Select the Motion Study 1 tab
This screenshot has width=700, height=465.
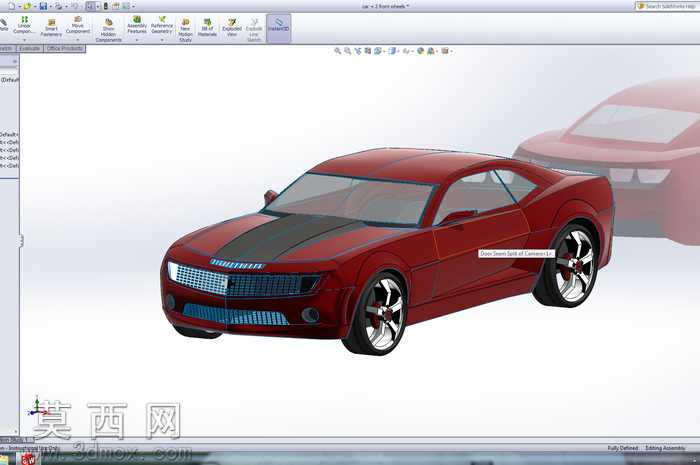pos(16,440)
